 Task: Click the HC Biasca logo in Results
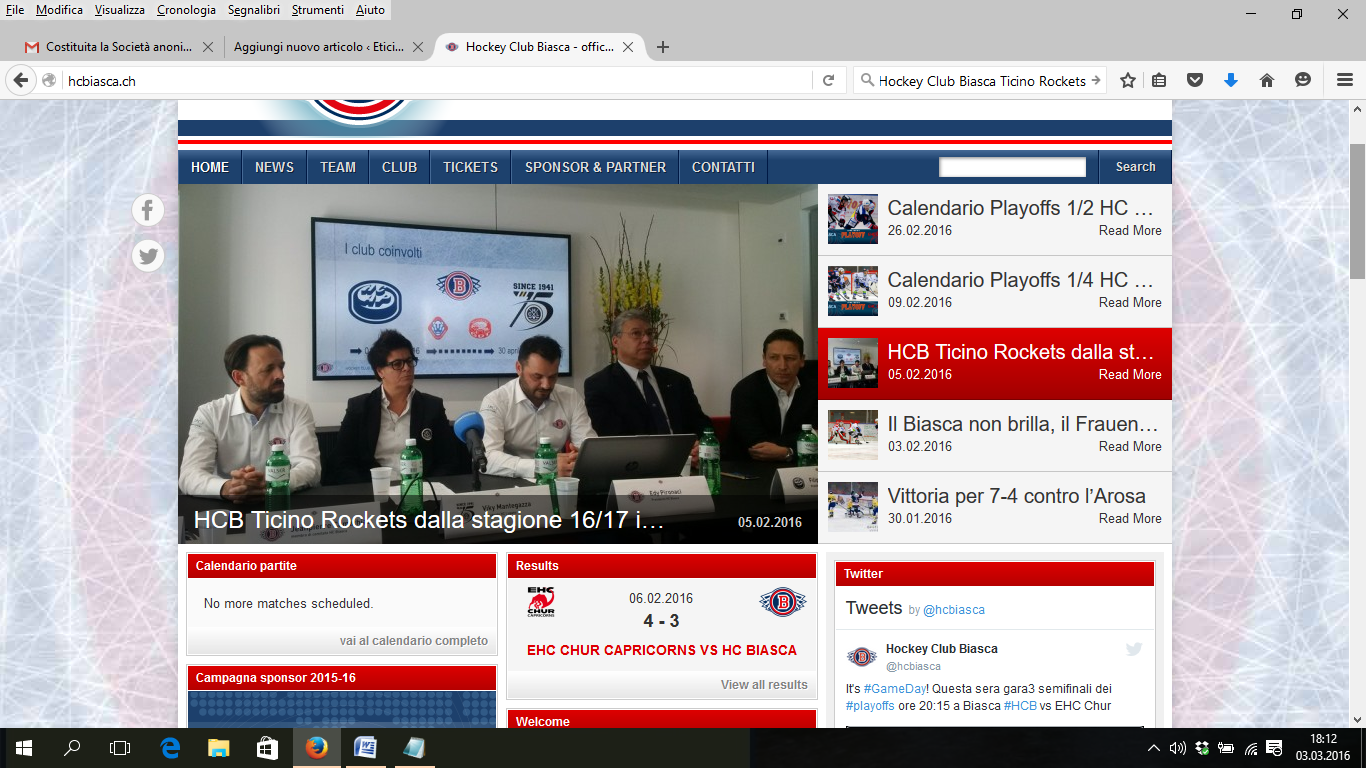(782, 602)
